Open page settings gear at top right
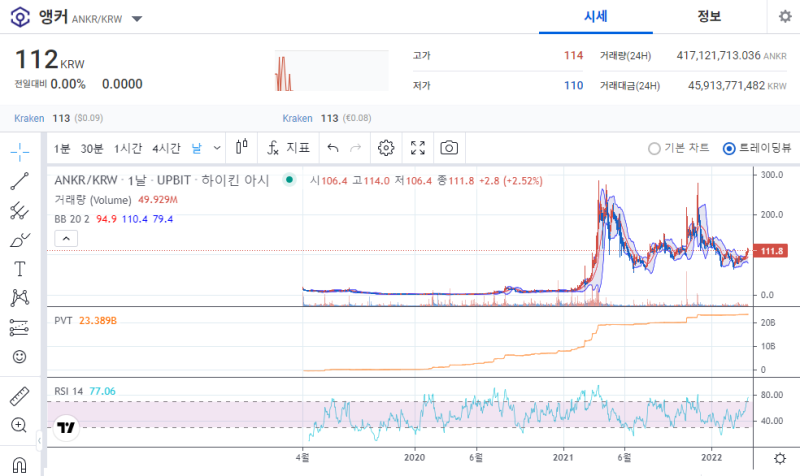The height and width of the screenshot is (476, 800). point(785,16)
